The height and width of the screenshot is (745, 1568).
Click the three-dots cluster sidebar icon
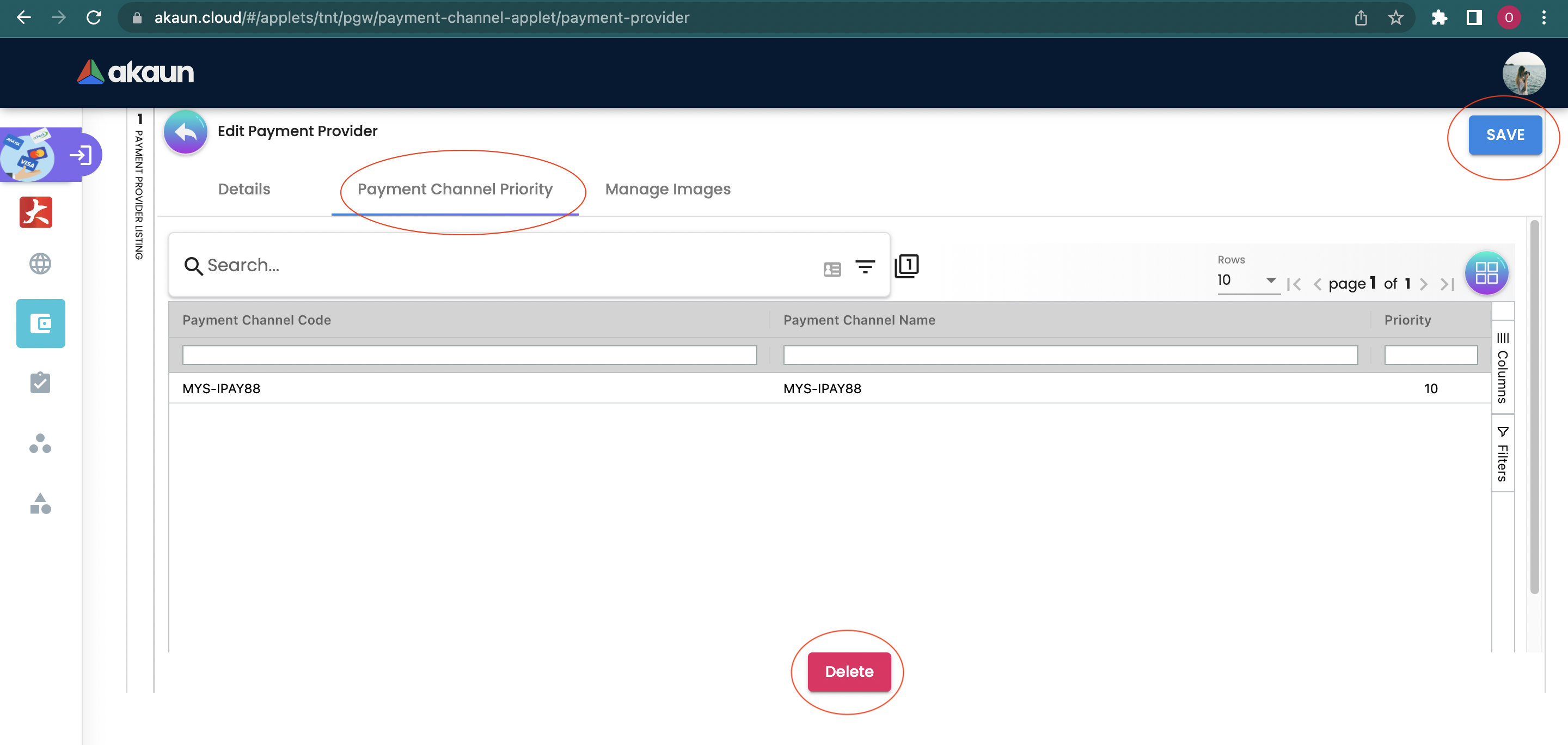pyautogui.click(x=40, y=443)
